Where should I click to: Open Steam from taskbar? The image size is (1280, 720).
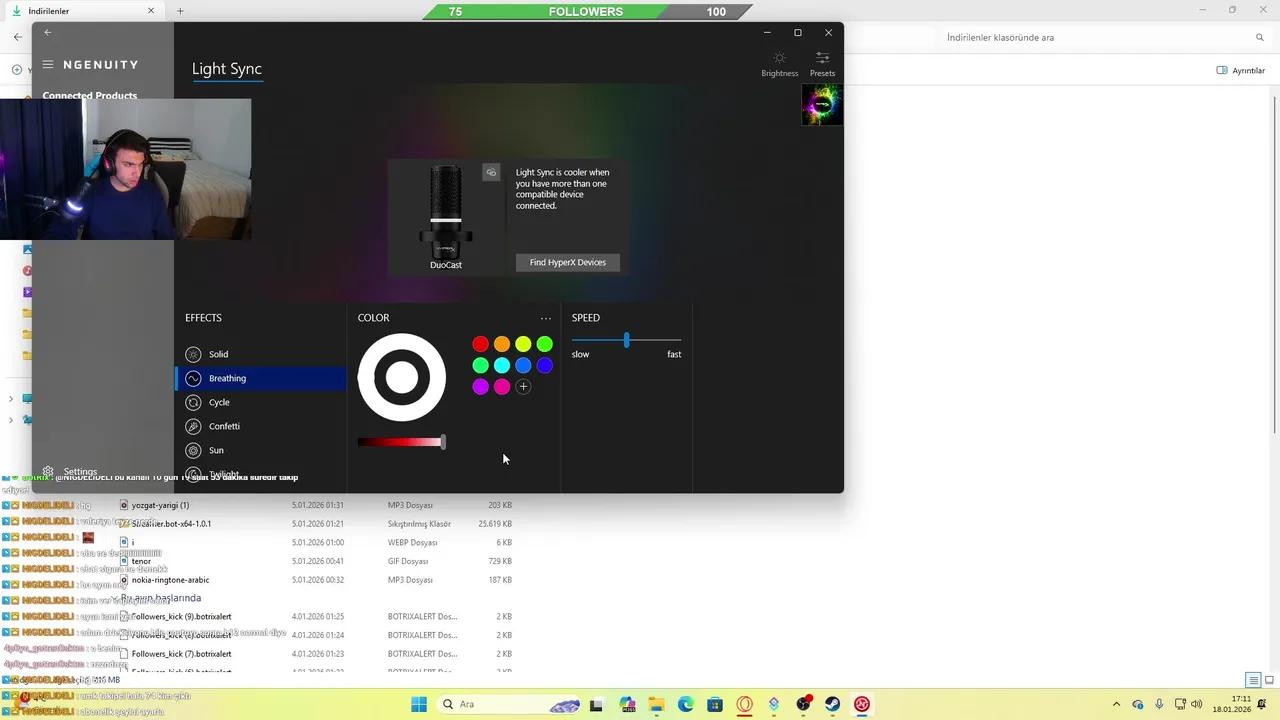832,704
